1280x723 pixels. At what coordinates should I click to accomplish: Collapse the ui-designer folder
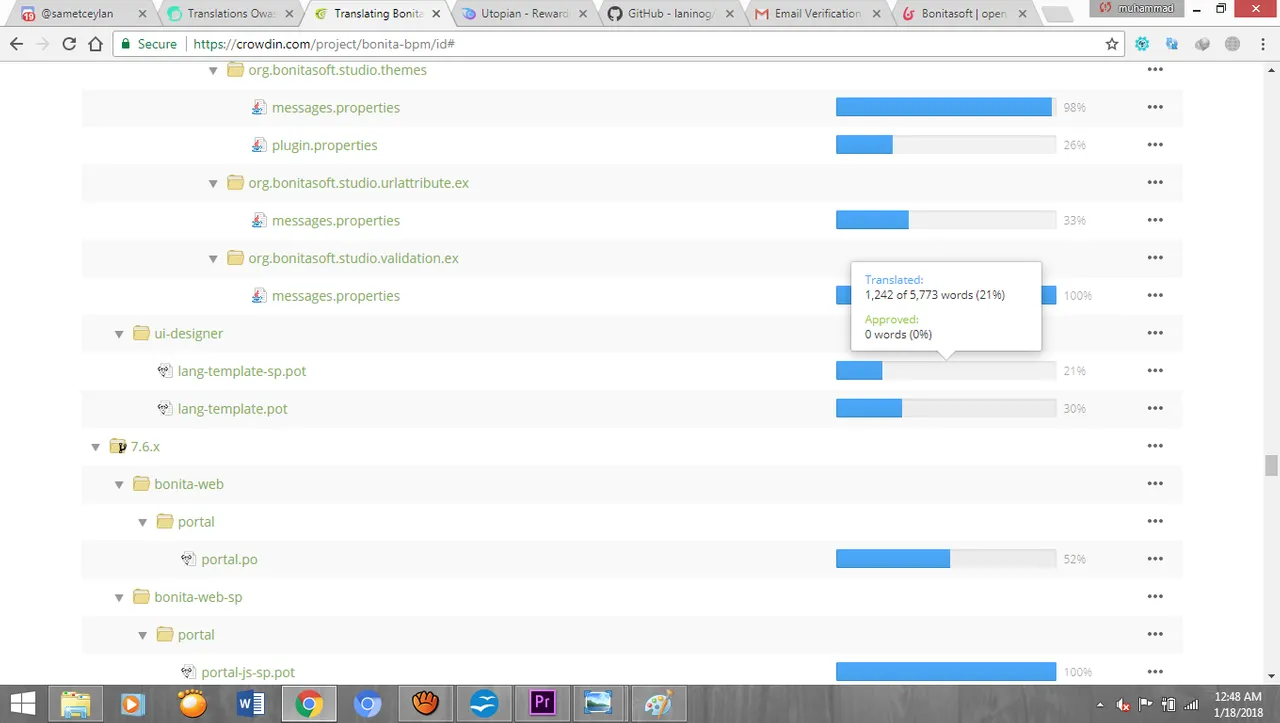(119, 334)
